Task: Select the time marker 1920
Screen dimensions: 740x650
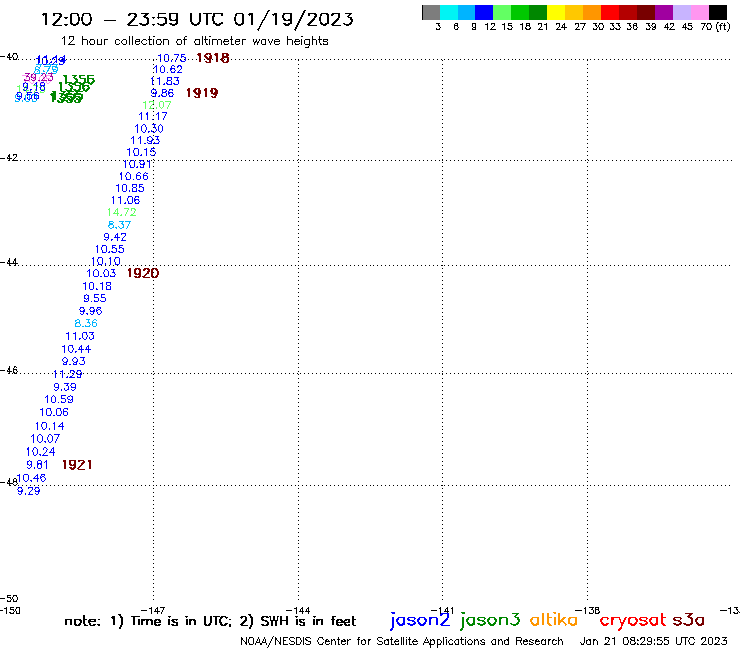Action: [143, 273]
